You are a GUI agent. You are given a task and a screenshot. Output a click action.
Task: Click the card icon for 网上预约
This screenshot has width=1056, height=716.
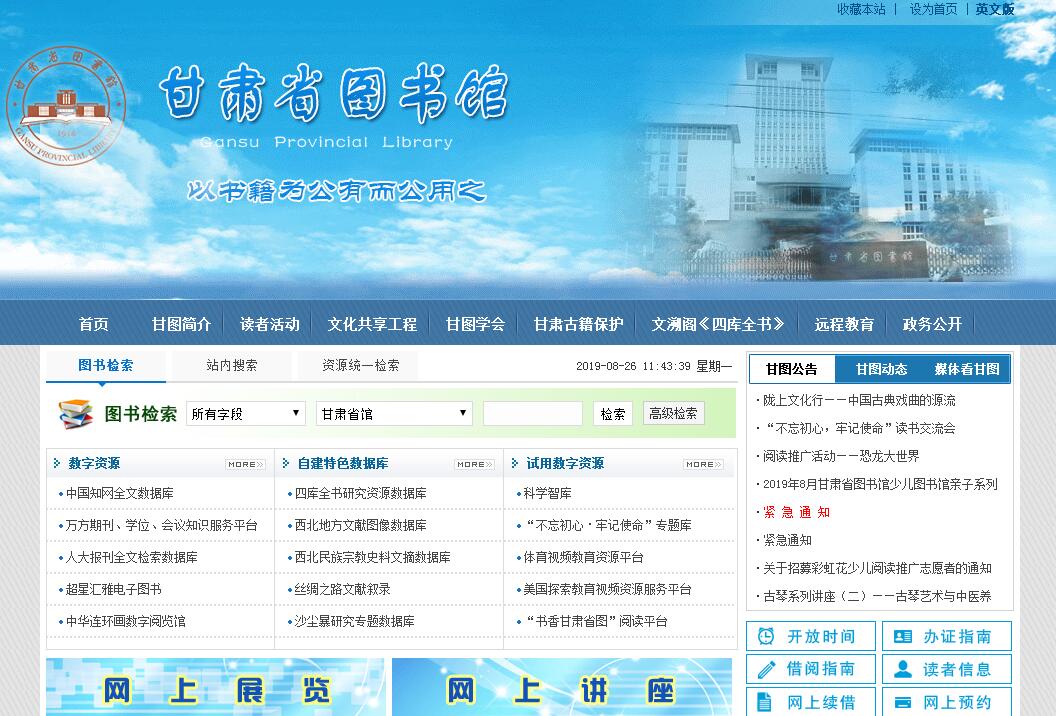point(902,703)
